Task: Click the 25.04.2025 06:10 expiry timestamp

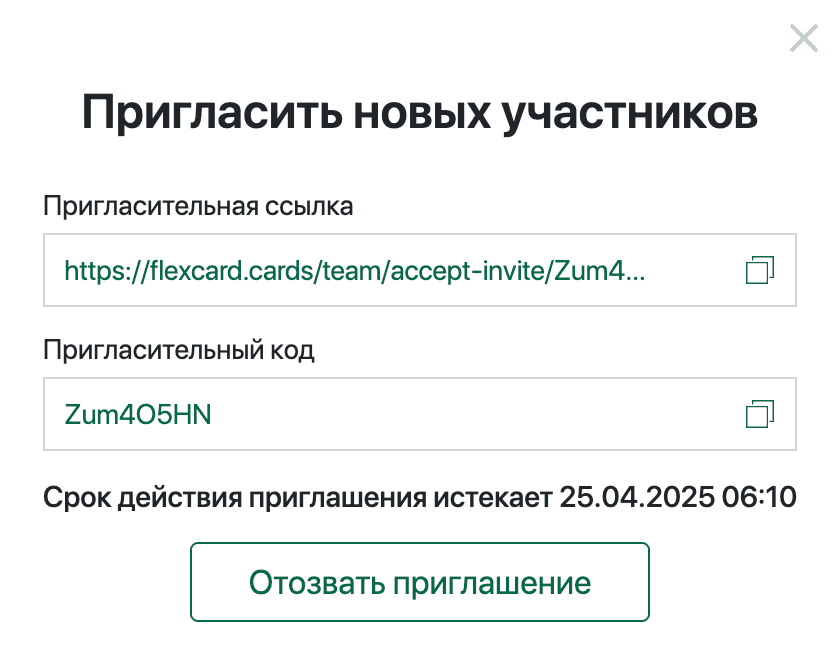Action: [678, 497]
